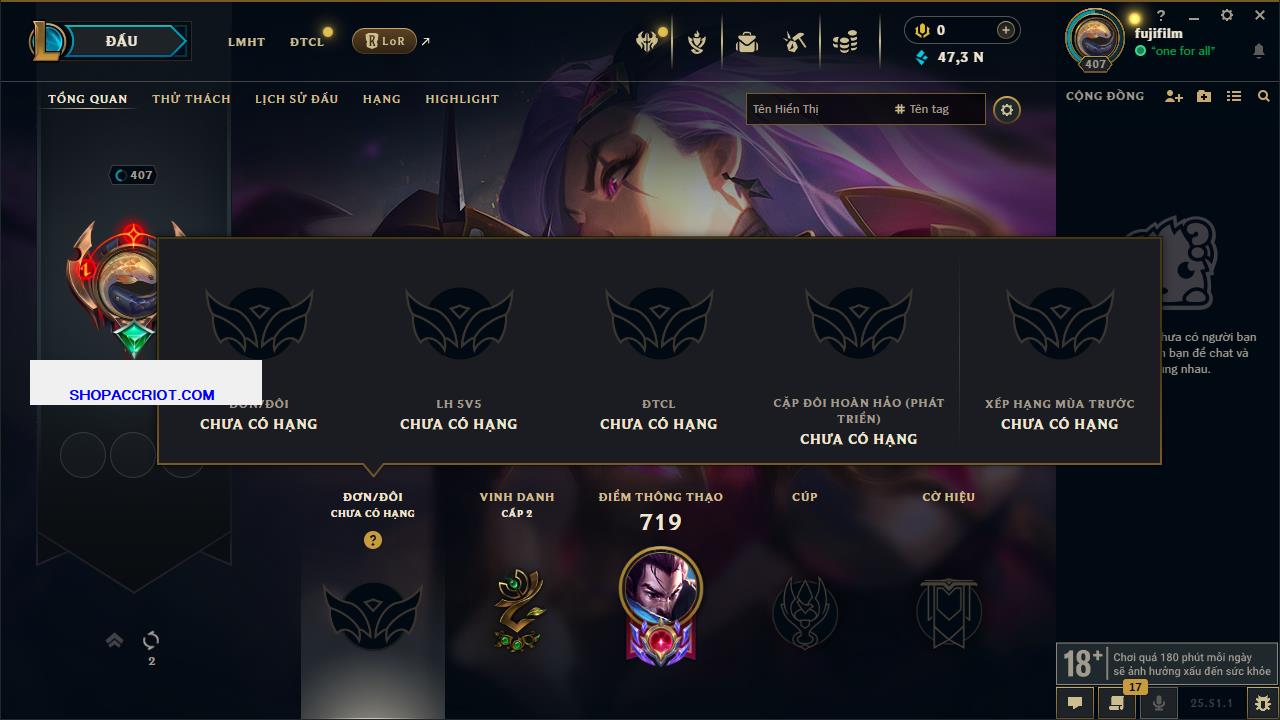Click the ĐẤU play button

[x=122, y=41]
